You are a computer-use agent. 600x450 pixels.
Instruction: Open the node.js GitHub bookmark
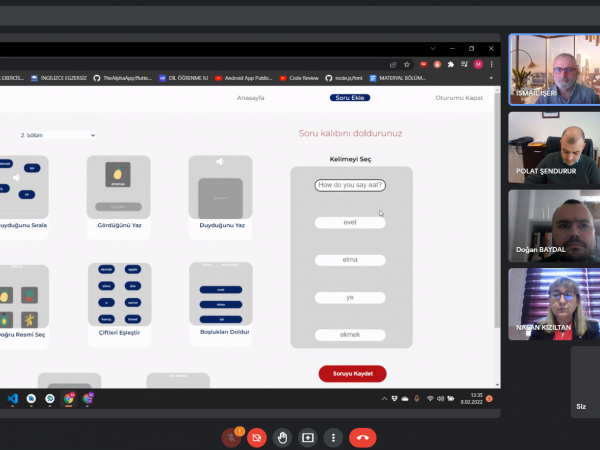tap(344, 78)
